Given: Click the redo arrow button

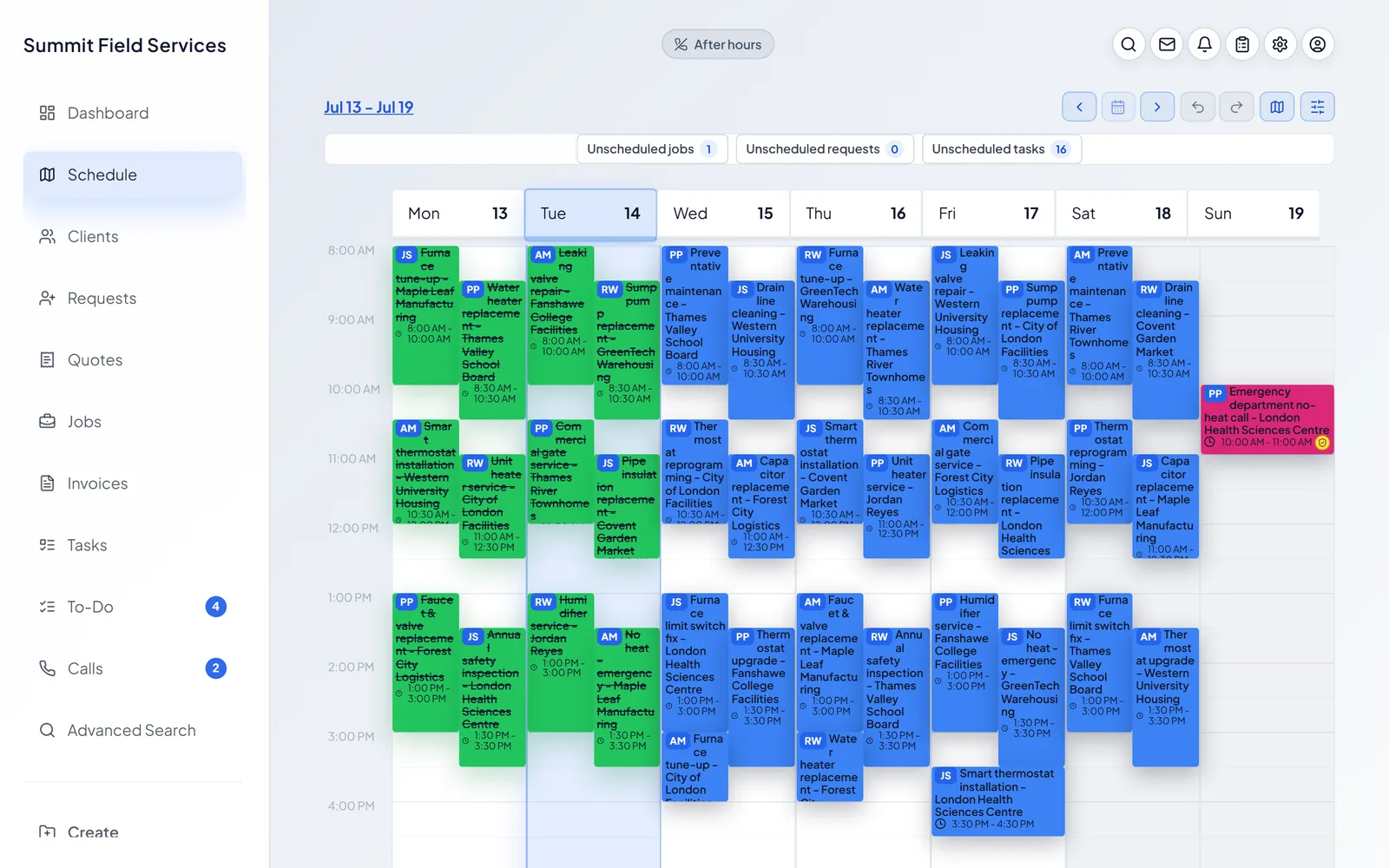Looking at the screenshot, I should 1237,107.
